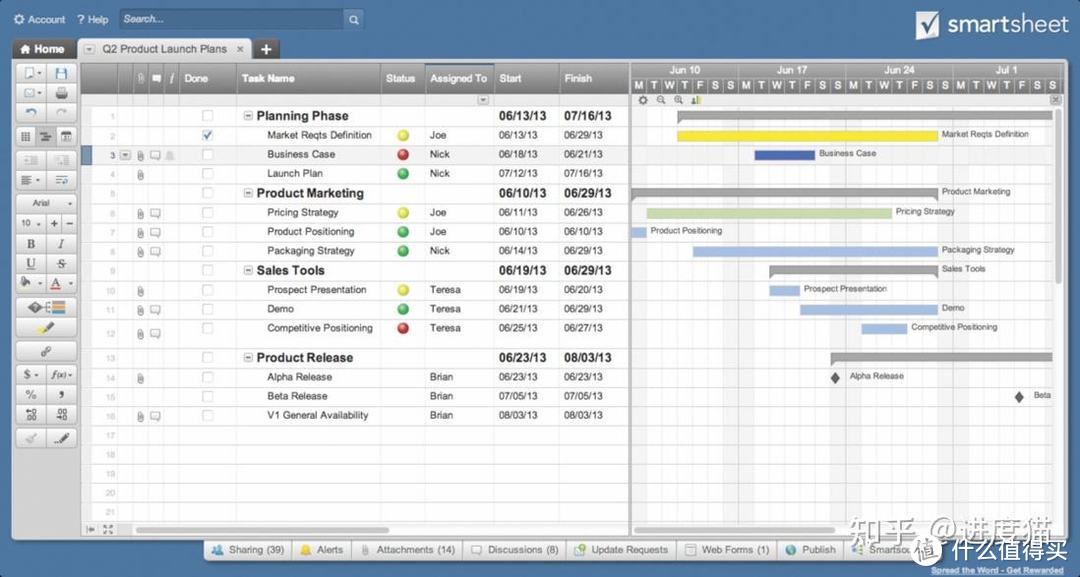Click the Undo arrow icon

coord(30,112)
